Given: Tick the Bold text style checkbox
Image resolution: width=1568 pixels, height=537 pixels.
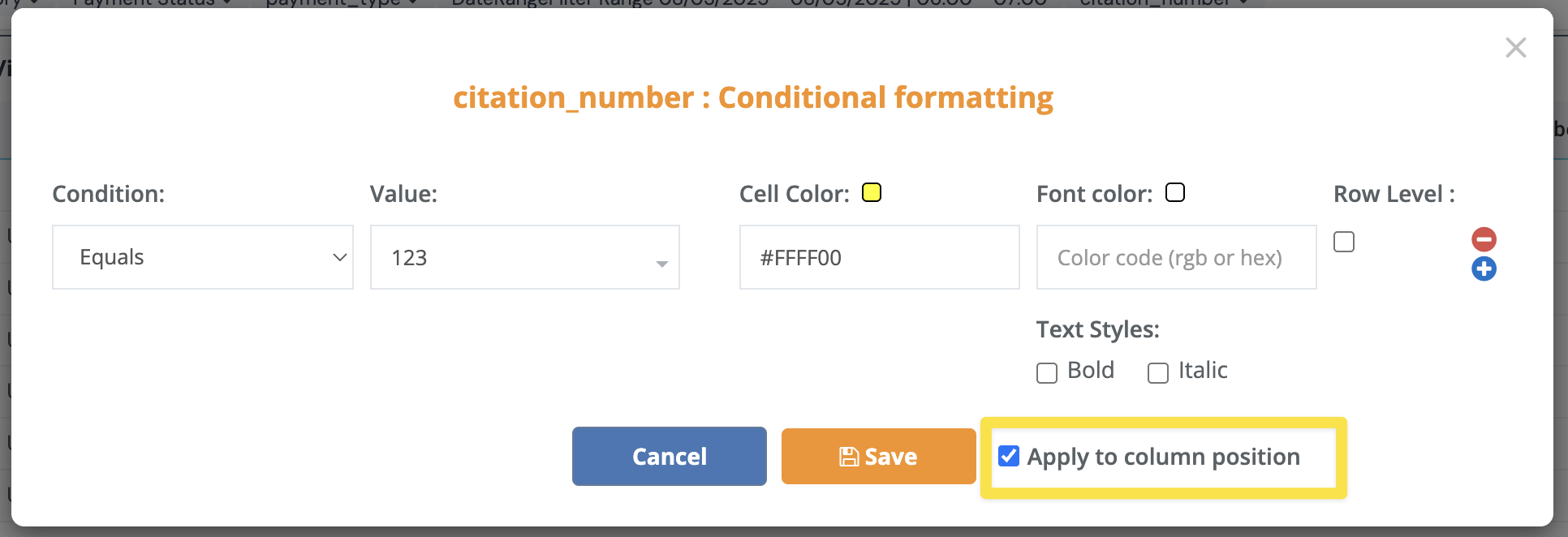Looking at the screenshot, I should (x=1047, y=372).
